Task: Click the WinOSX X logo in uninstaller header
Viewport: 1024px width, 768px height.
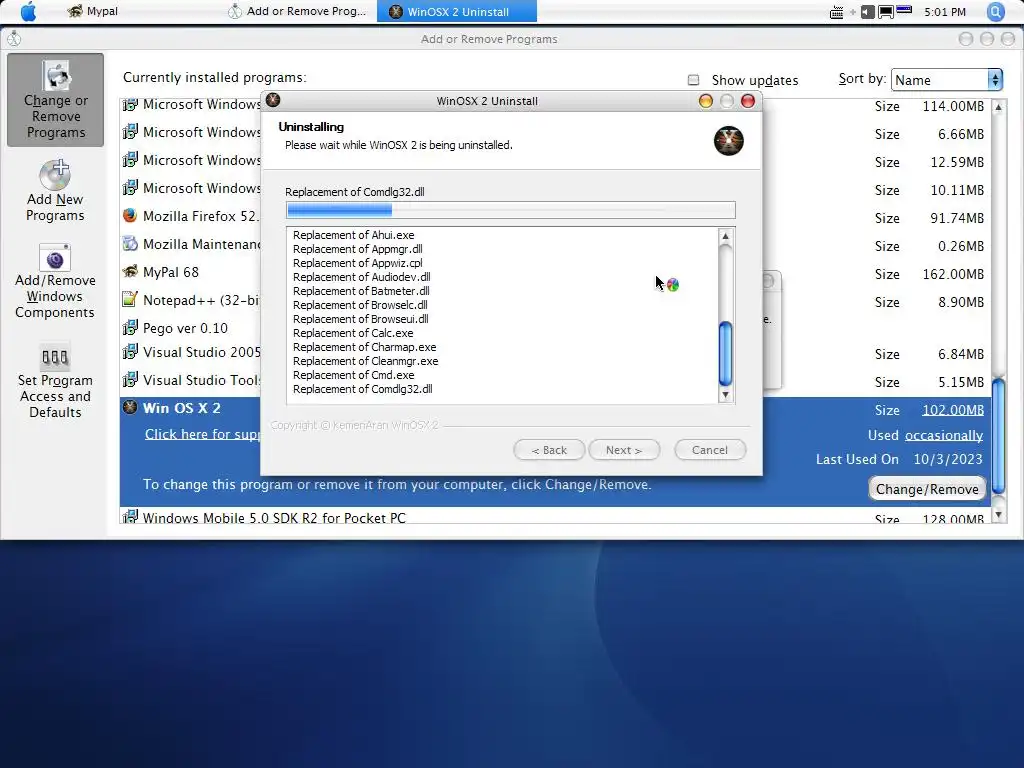Action: pos(728,140)
